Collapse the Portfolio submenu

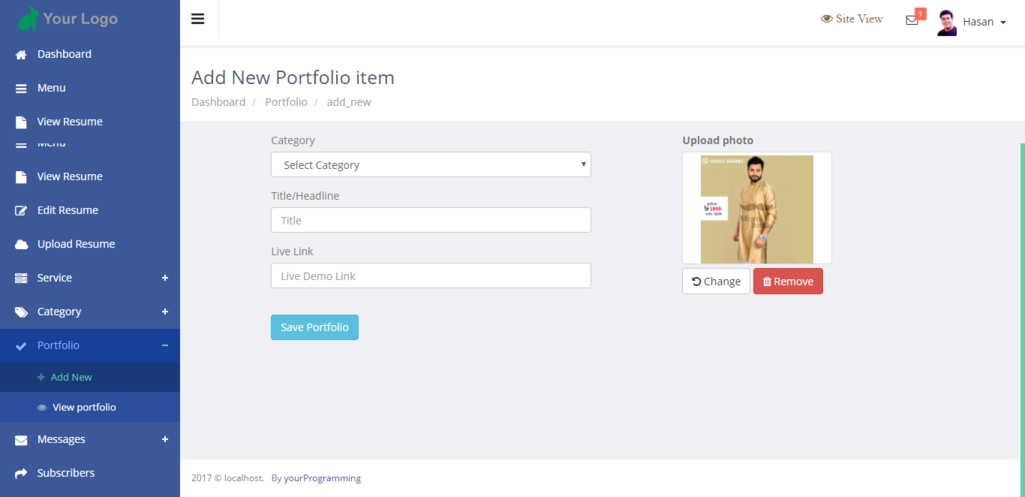[165, 345]
